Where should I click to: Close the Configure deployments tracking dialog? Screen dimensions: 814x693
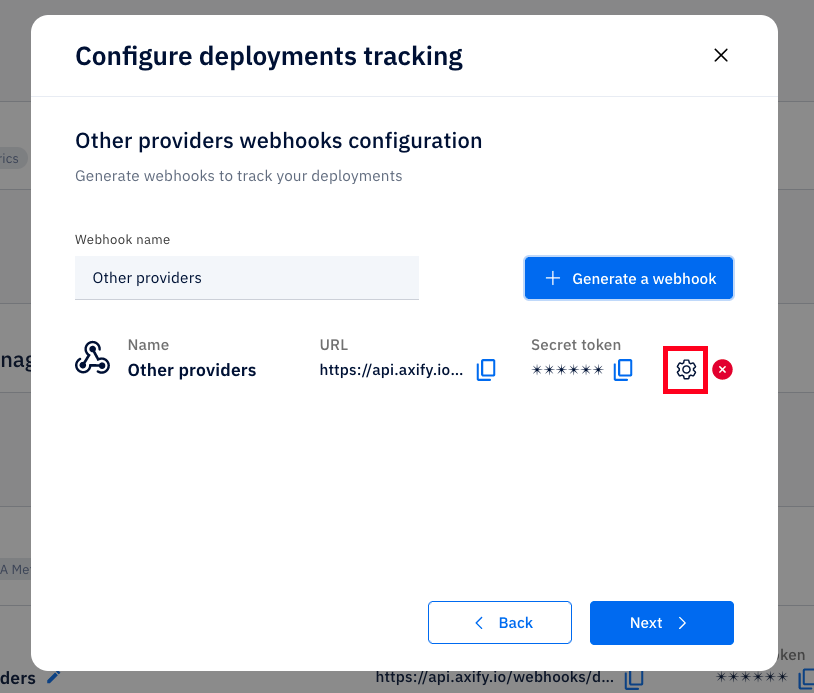pyautogui.click(x=721, y=55)
